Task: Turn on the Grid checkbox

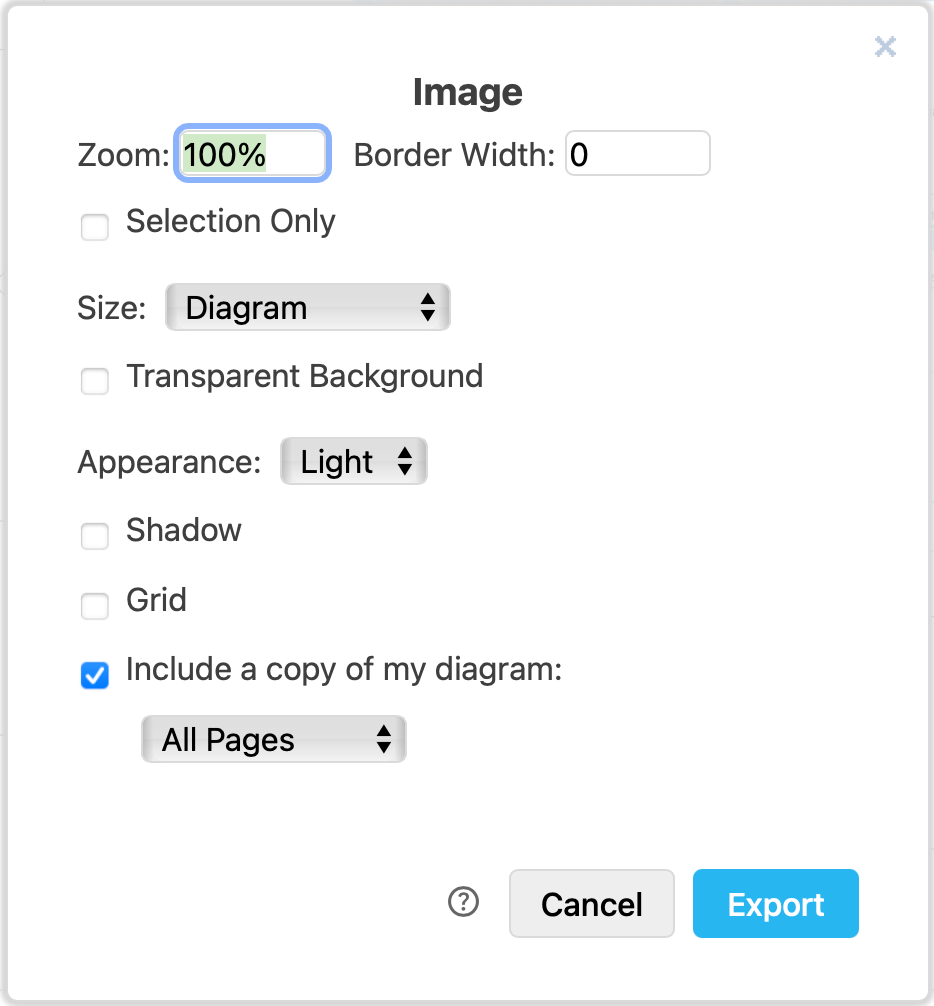Action: (x=94, y=606)
